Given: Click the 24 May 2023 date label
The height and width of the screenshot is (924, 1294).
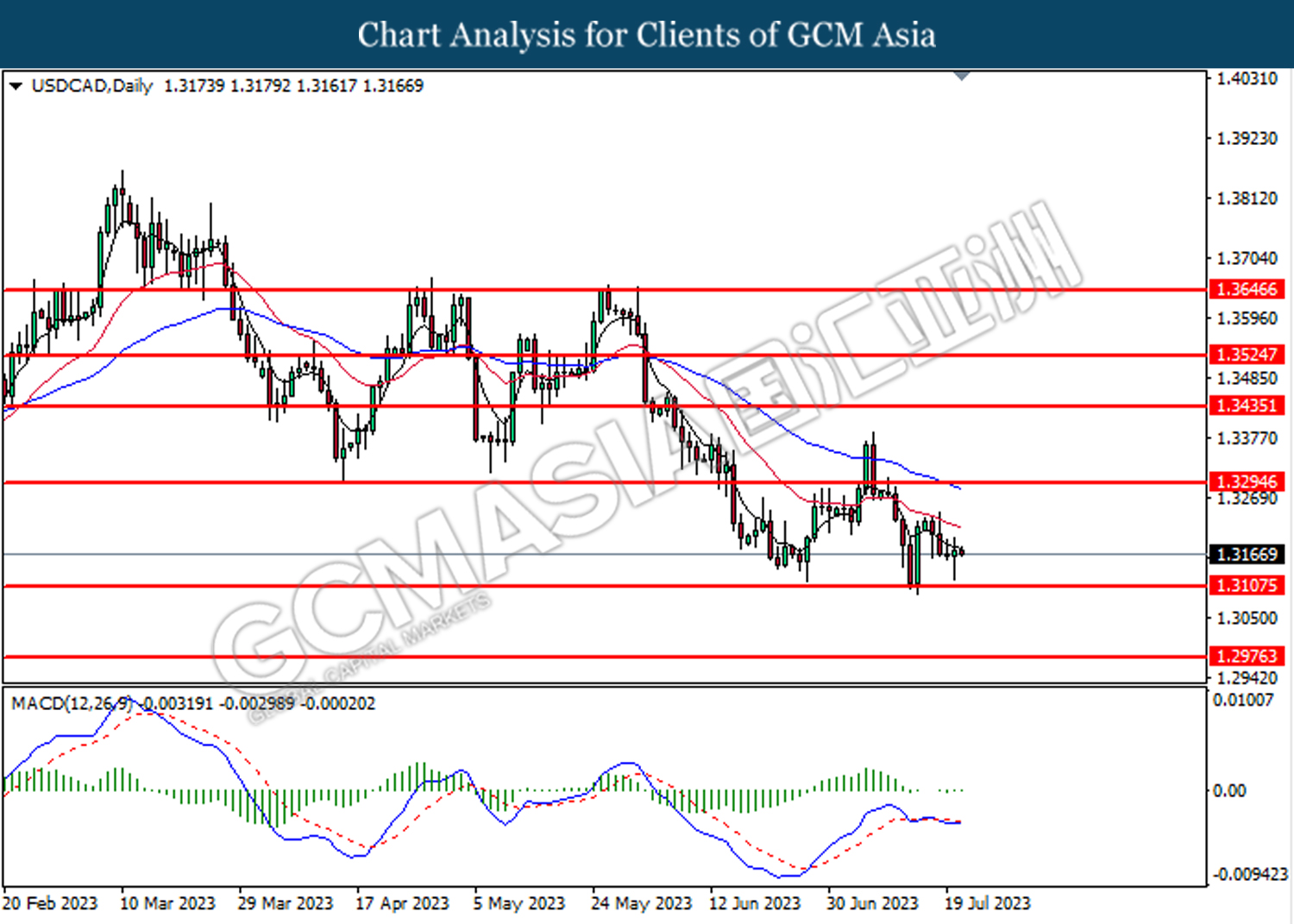Looking at the screenshot, I should [x=641, y=903].
